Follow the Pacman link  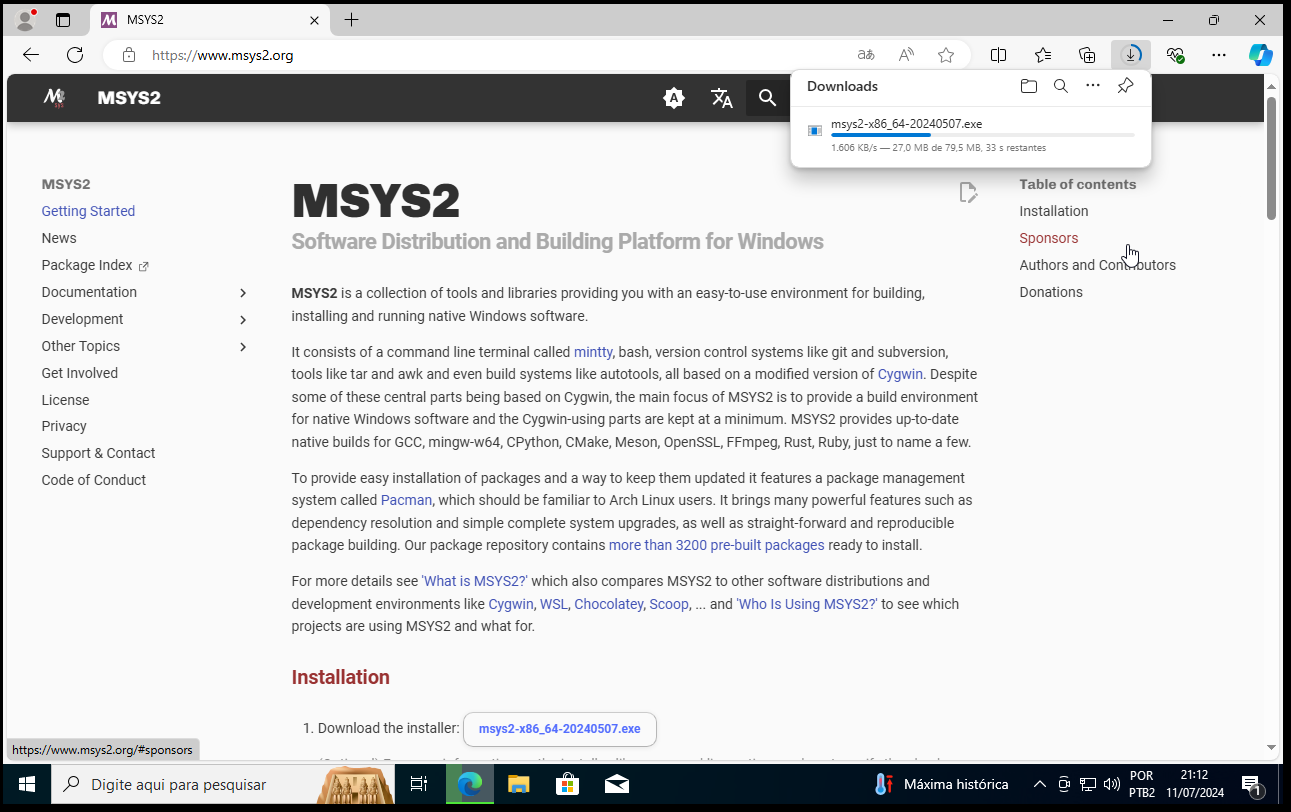[406, 500]
